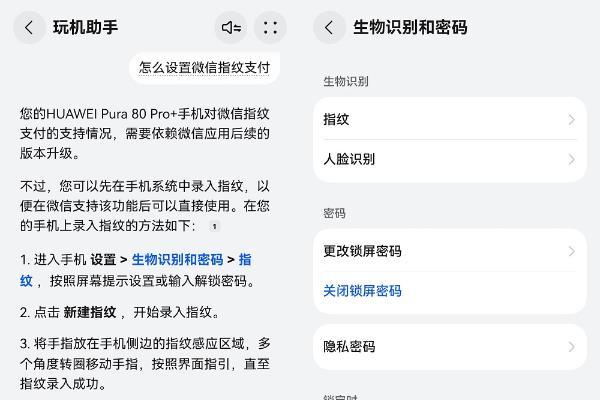Image resolution: width=600 pixels, height=400 pixels.
Task: Open the 更改锁屏密码 settings row
Action: 450,251
